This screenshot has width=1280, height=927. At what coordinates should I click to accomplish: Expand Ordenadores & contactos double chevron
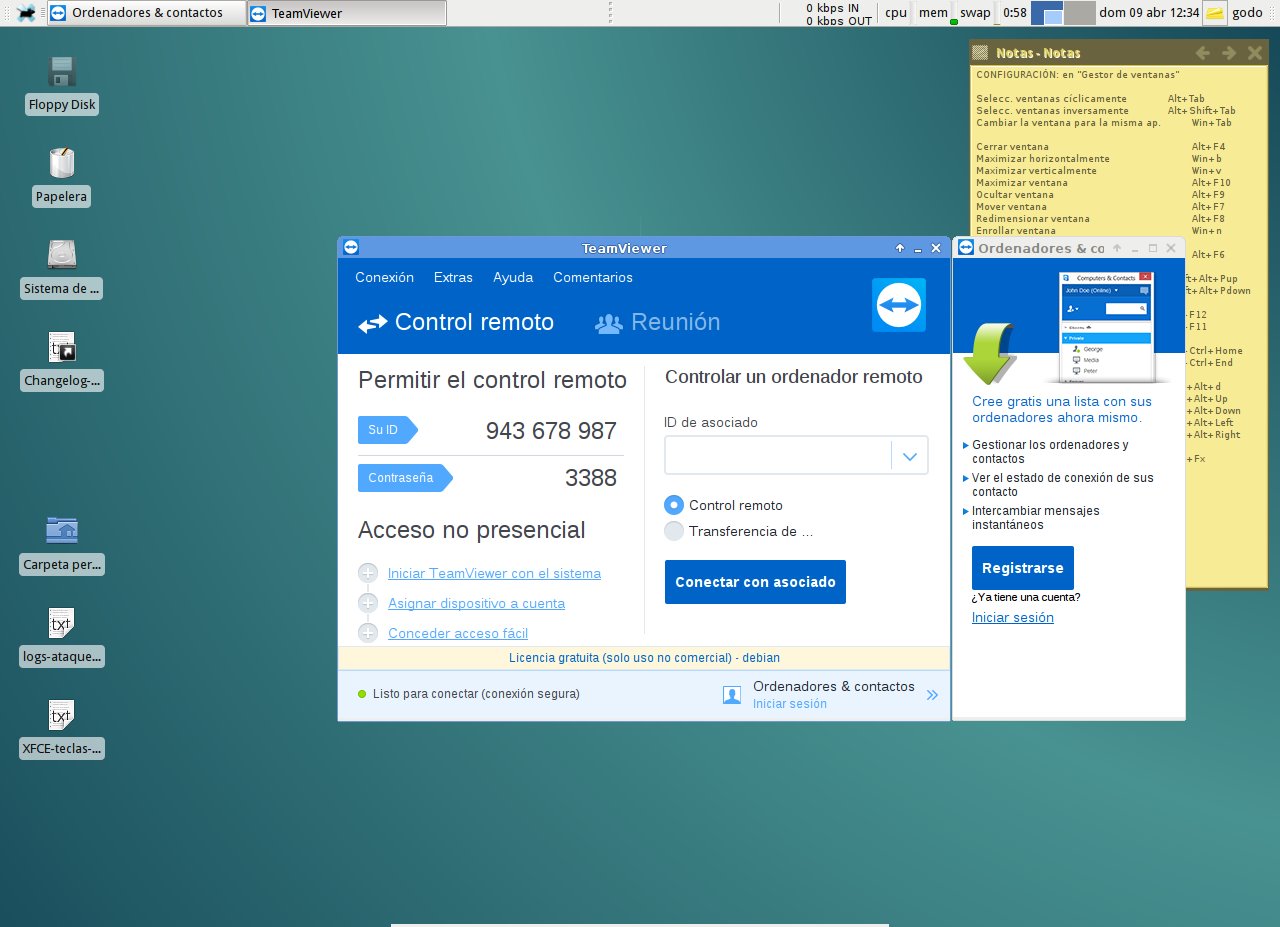(932, 695)
